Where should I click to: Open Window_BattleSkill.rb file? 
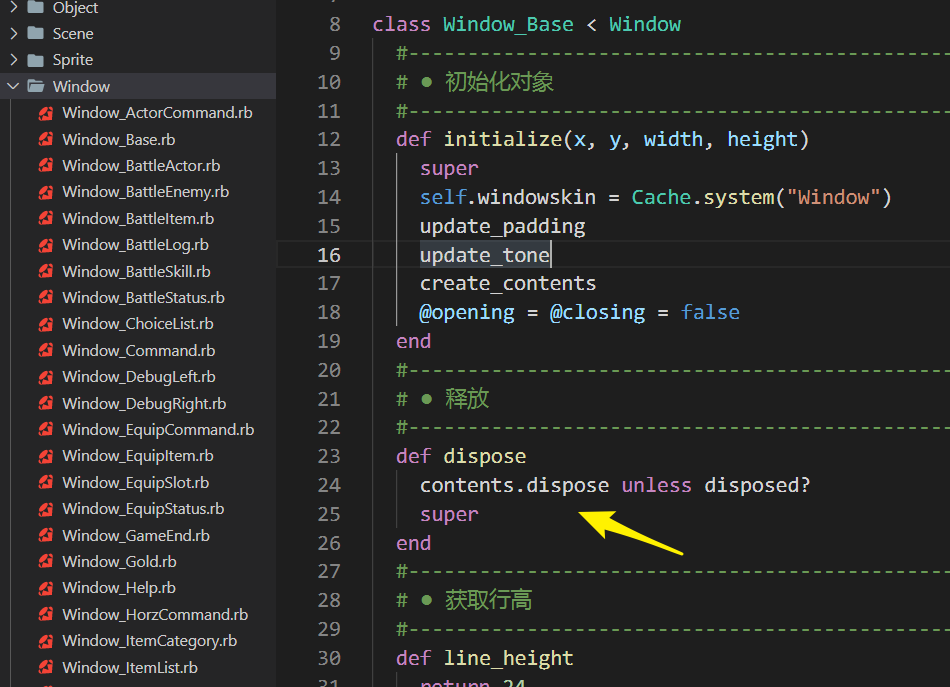[x=136, y=271]
